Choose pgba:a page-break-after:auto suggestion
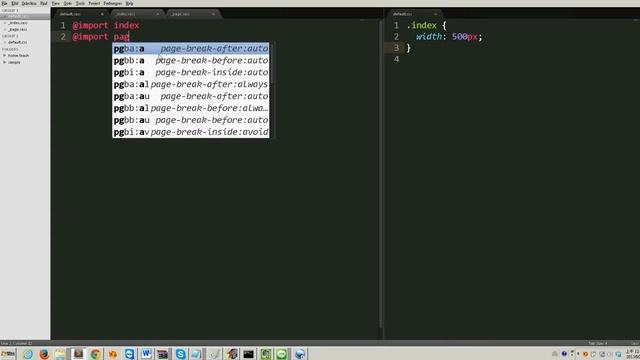Image resolution: width=640 pixels, height=360 pixels. pyautogui.click(x=191, y=49)
